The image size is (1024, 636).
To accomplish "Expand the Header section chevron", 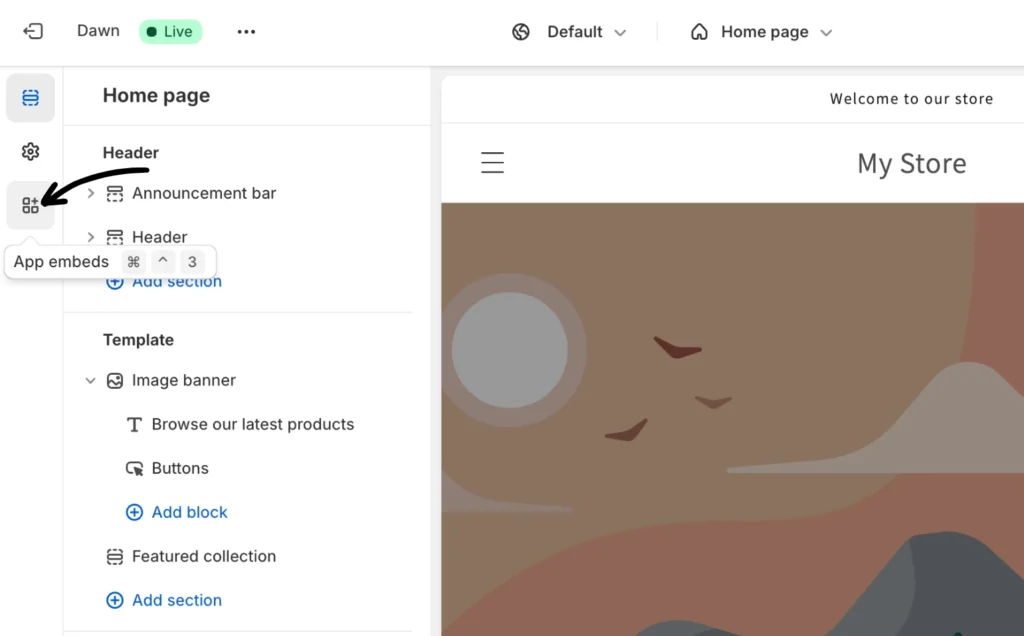I will coord(91,237).
